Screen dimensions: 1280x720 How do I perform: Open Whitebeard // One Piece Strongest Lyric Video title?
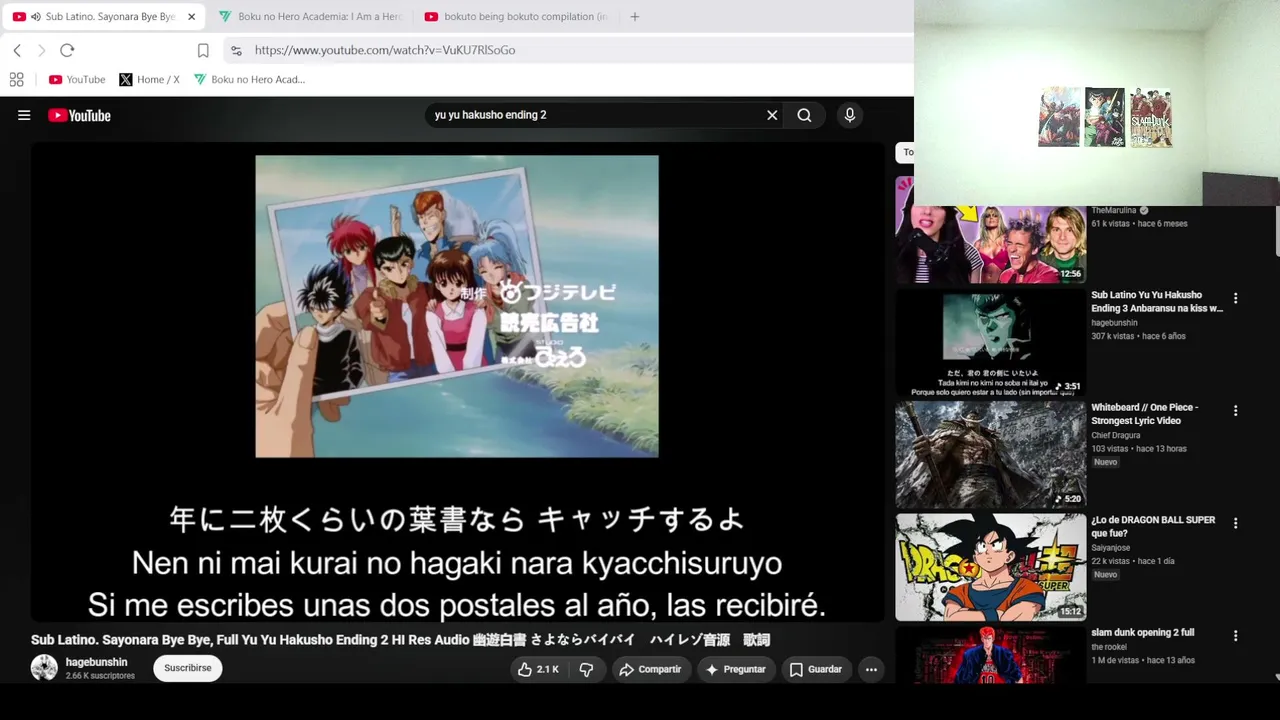(x=1145, y=414)
